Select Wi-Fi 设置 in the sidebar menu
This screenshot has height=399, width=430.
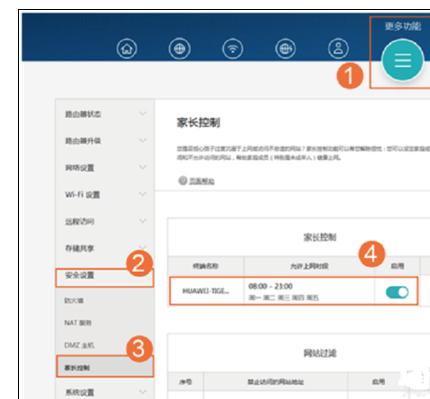click(x=82, y=194)
